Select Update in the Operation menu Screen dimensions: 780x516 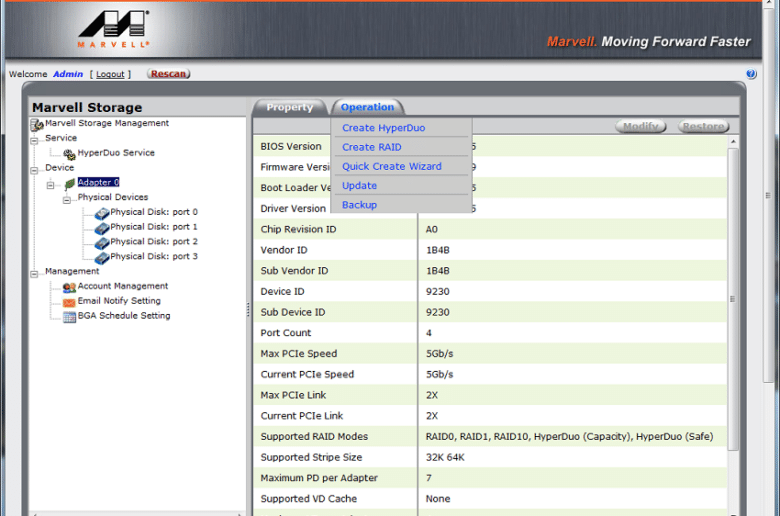pos(359,186)
